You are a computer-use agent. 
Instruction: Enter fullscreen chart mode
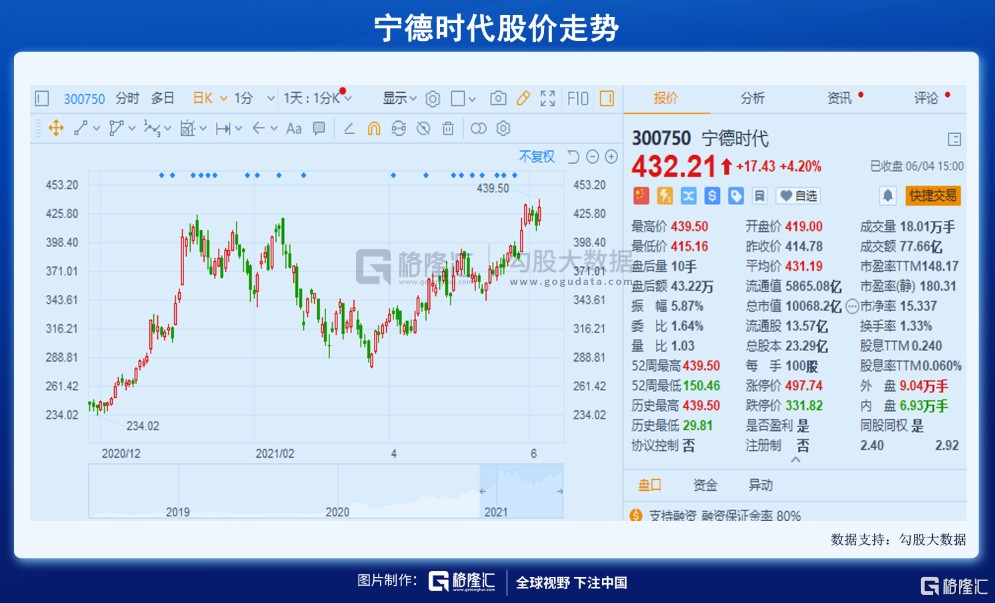[x=548, y=98]
